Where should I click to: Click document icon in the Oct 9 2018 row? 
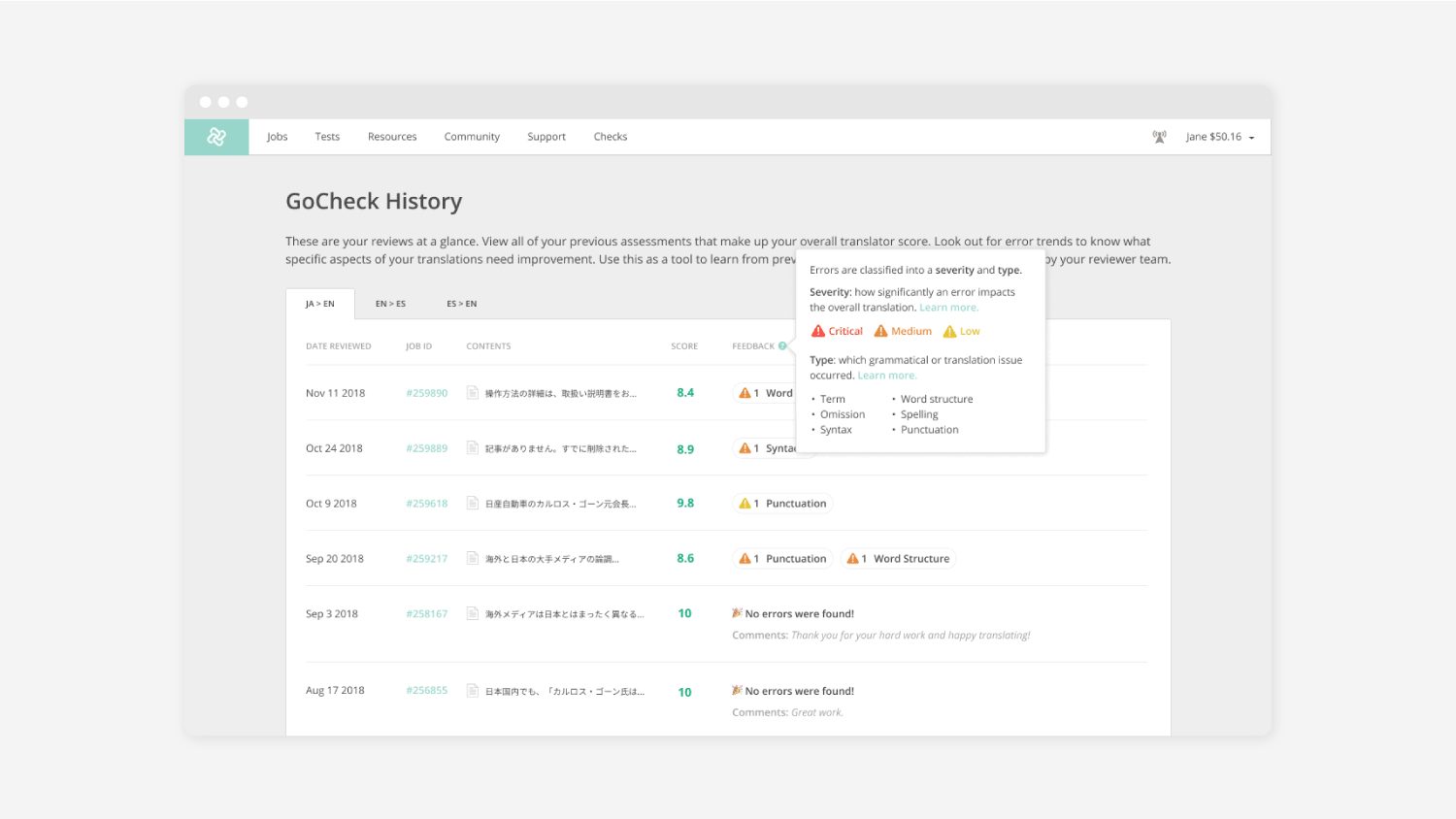click(473, 504)
